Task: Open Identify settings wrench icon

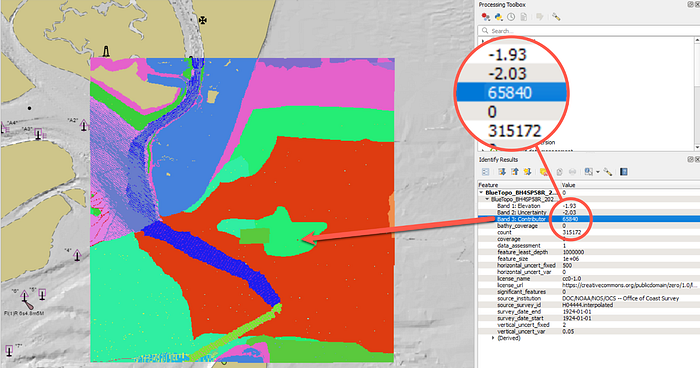Action: [608, 172]
